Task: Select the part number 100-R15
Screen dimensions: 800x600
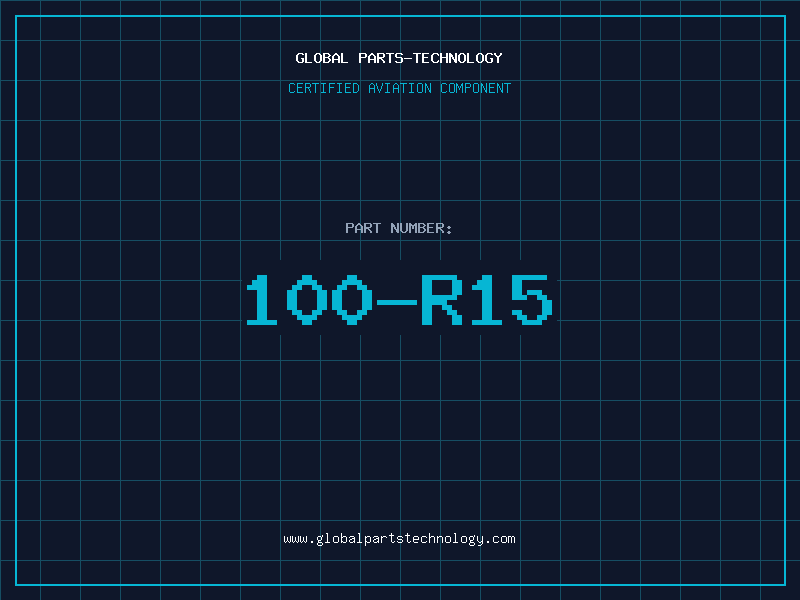Action: tap(399, 300)
